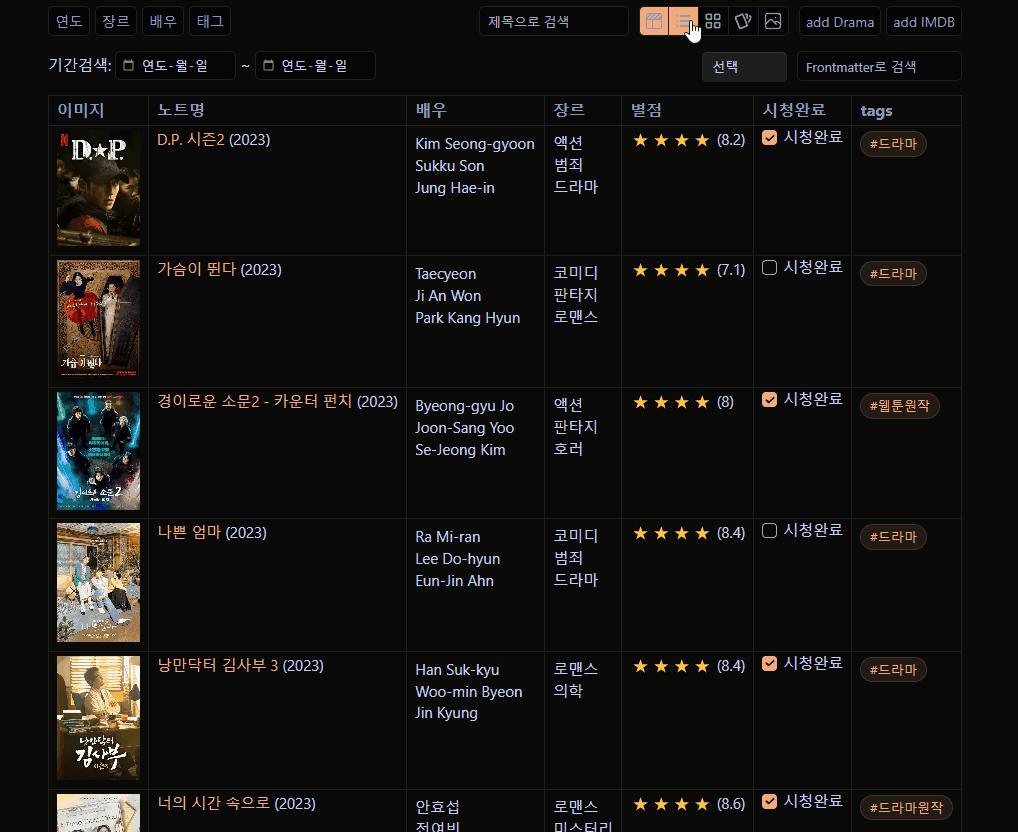The width and height of the screenshot is (1018, 832).
Task: Click the (8.2) rating value
Action: pos(731,140)
